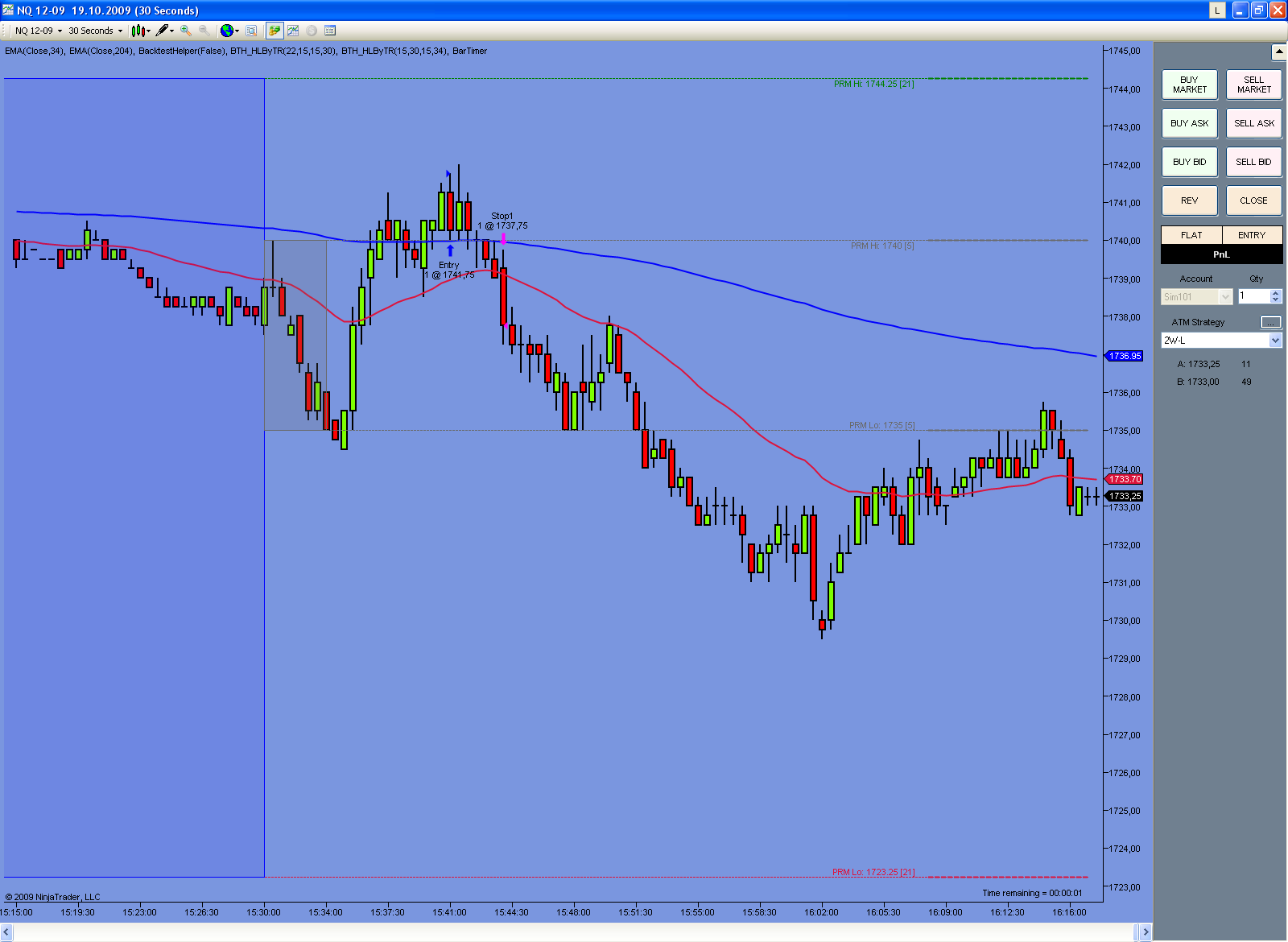Open the Account Sim101 dropdown
1288x942 pixels.
(x=1196, y=297)
